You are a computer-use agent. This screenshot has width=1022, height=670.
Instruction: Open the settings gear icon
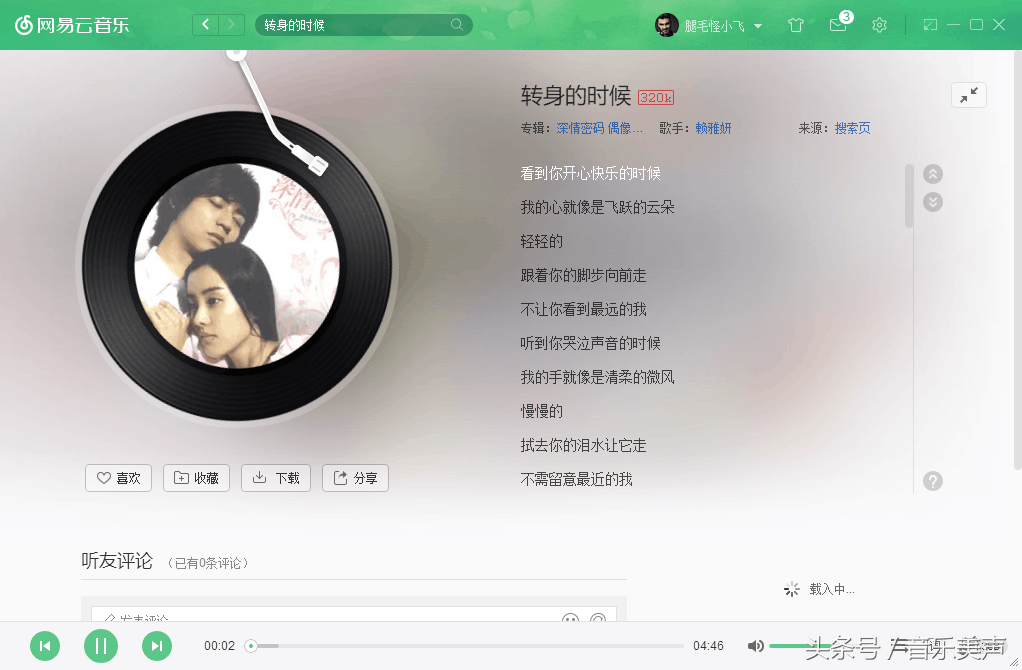879,25
